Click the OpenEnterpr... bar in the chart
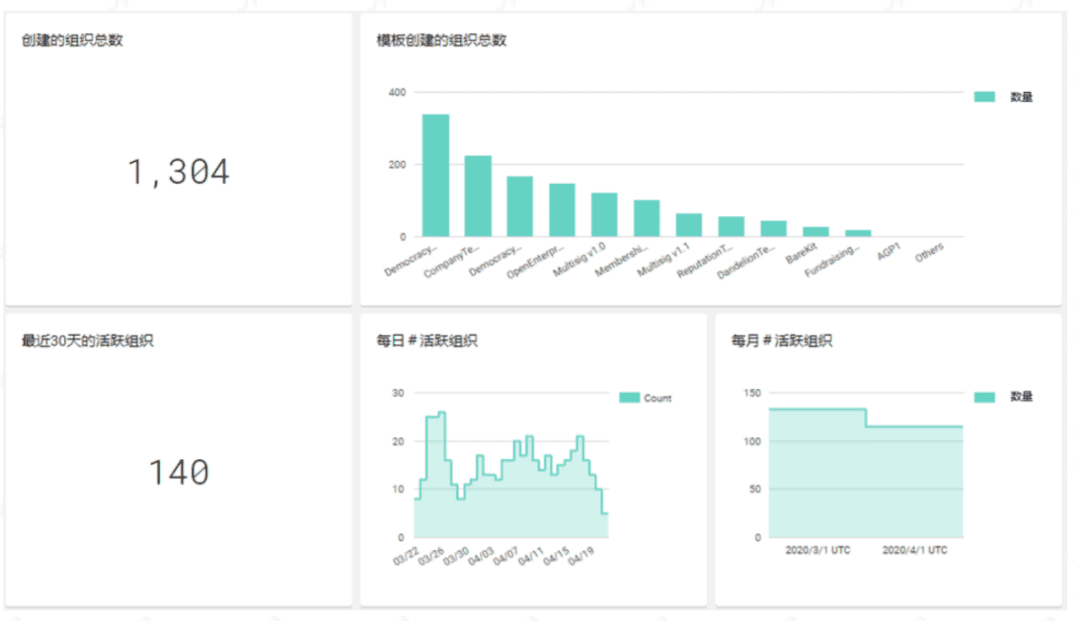This screenshot has height=621, width=1080. point(562,210)
